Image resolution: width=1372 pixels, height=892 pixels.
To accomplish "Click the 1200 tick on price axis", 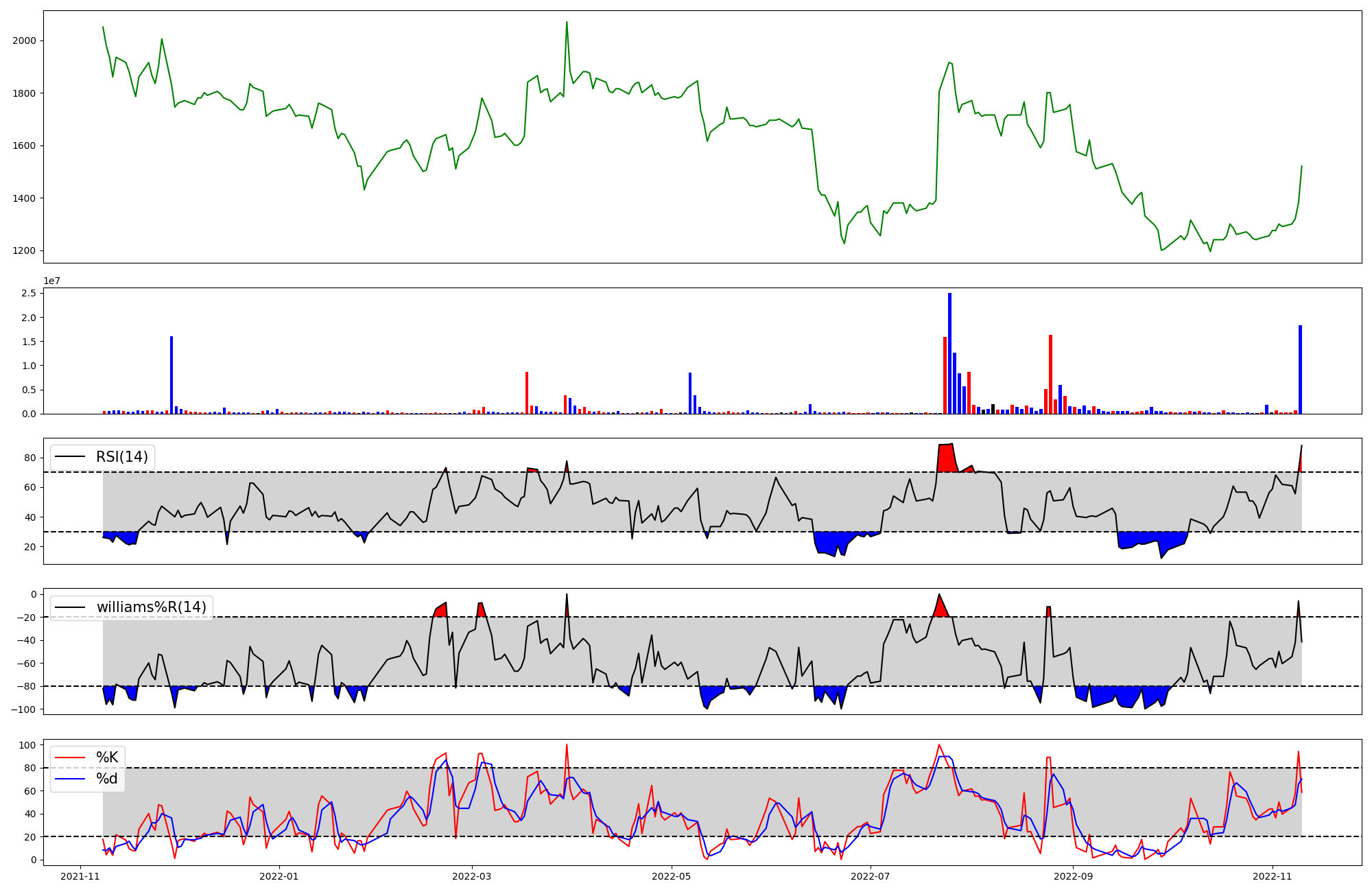I will point(24,251).
